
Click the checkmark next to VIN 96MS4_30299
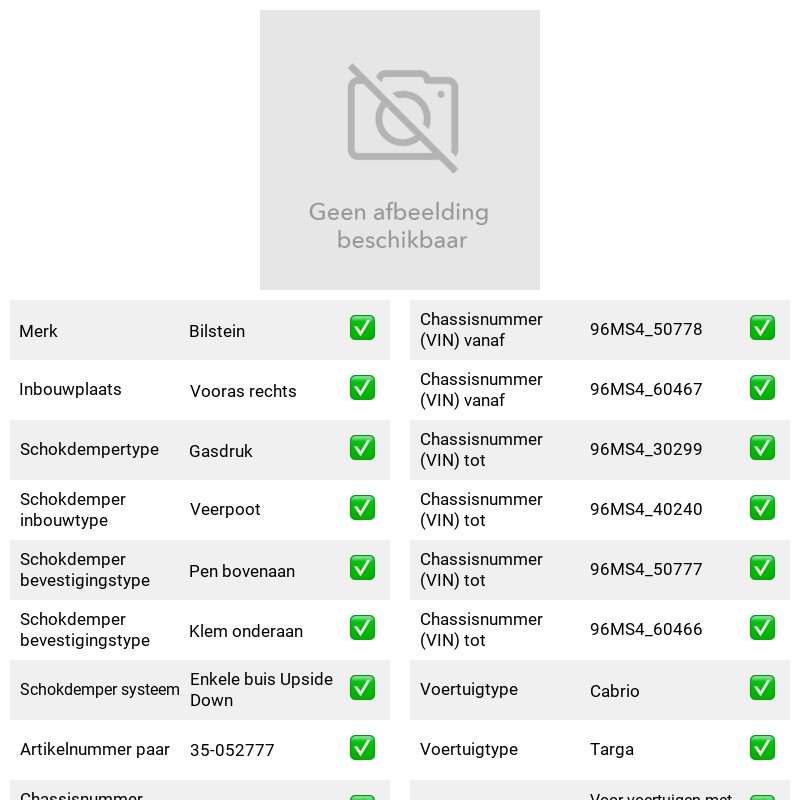[x=762, y=447]
